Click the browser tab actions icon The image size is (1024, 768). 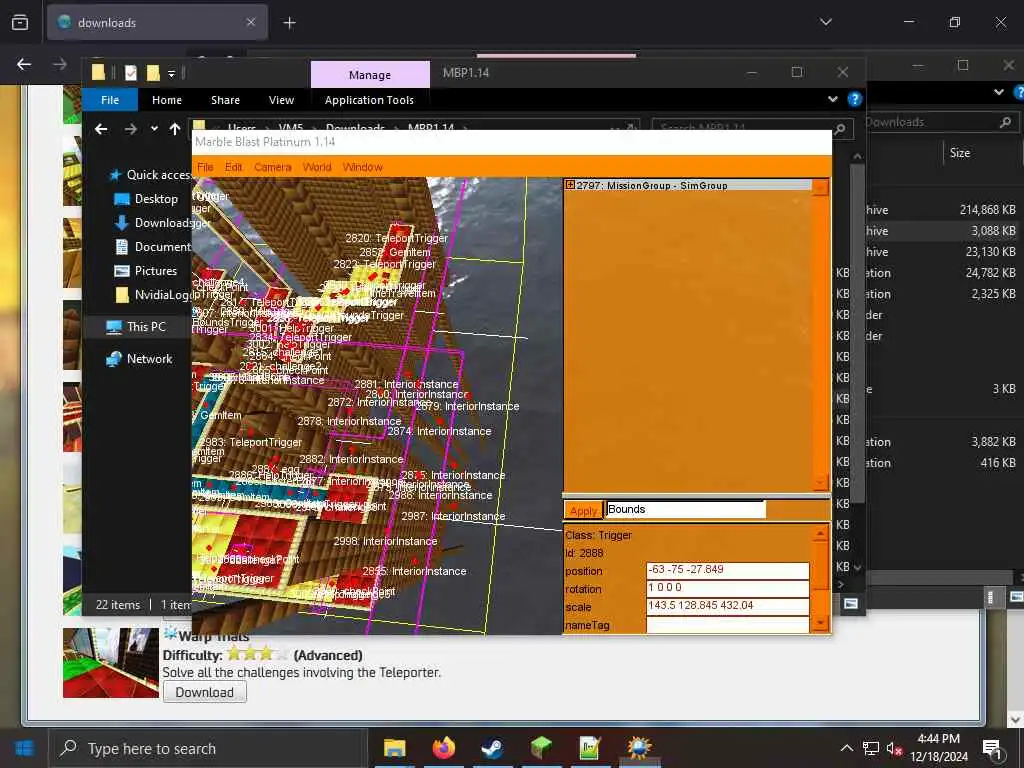20,23
